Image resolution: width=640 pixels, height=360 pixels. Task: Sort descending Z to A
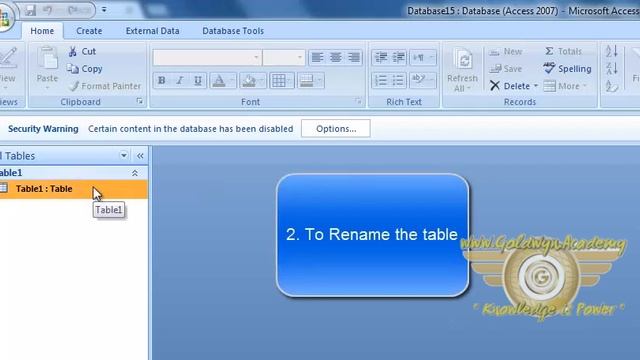click(x=611, y=69)
